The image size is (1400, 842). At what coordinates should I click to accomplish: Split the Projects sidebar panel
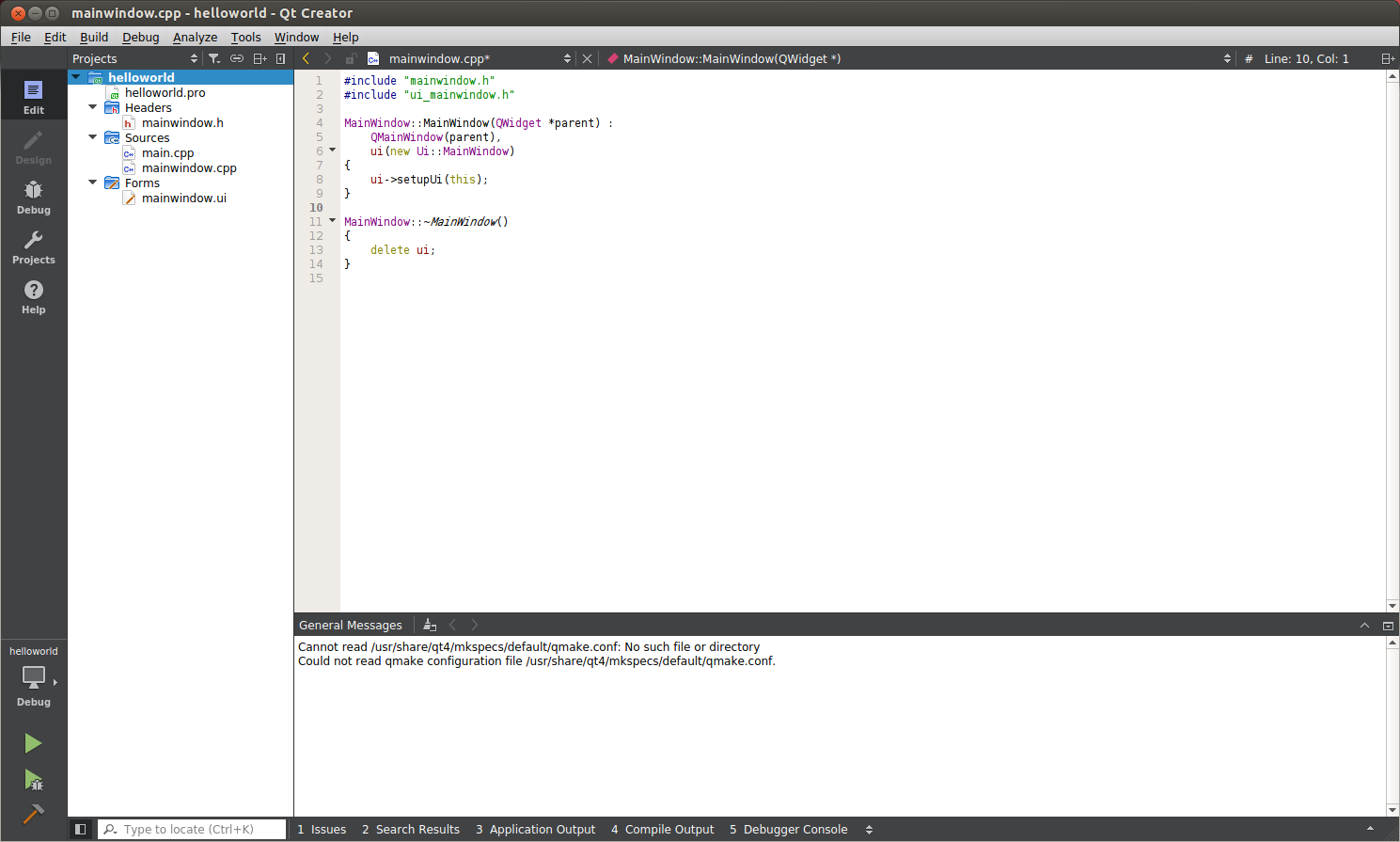coord(260,58)
